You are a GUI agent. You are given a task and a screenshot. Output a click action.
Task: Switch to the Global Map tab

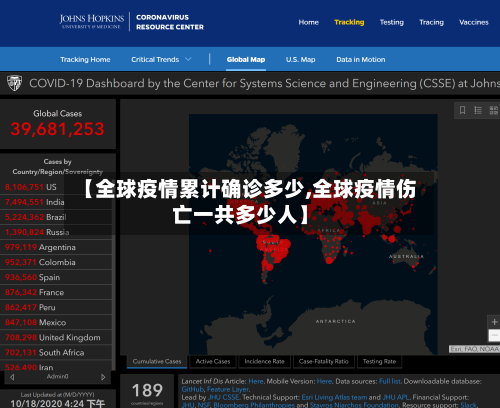[x=246, y=59]
